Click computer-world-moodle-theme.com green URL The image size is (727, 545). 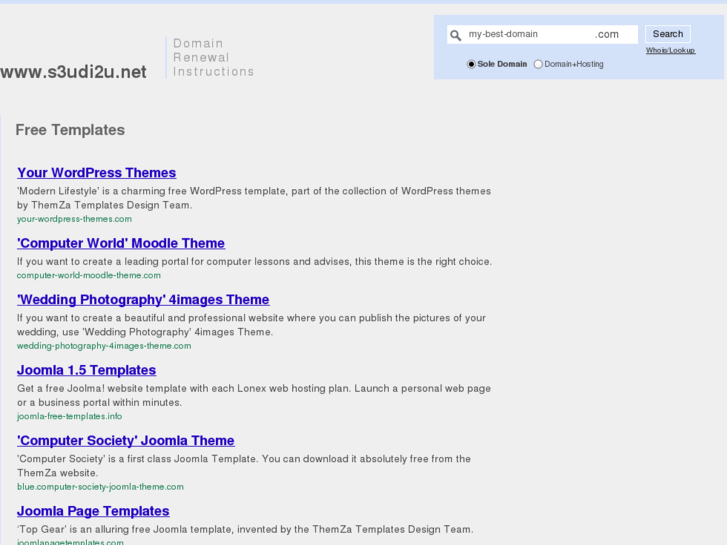89,276
